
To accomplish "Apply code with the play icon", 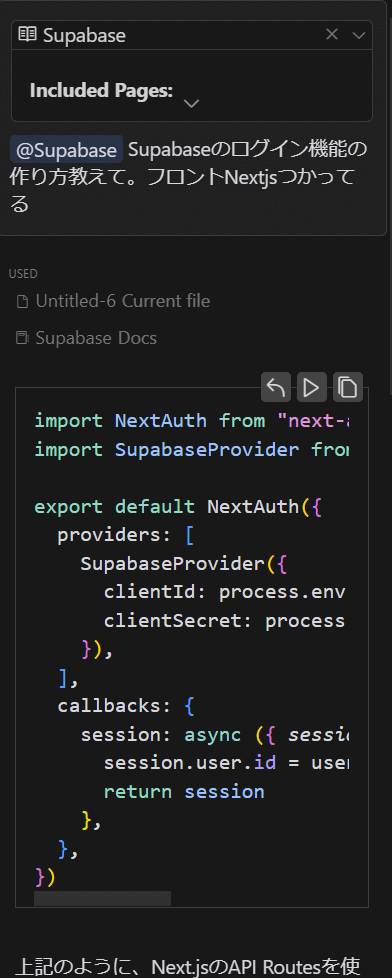I will (311, 387).
